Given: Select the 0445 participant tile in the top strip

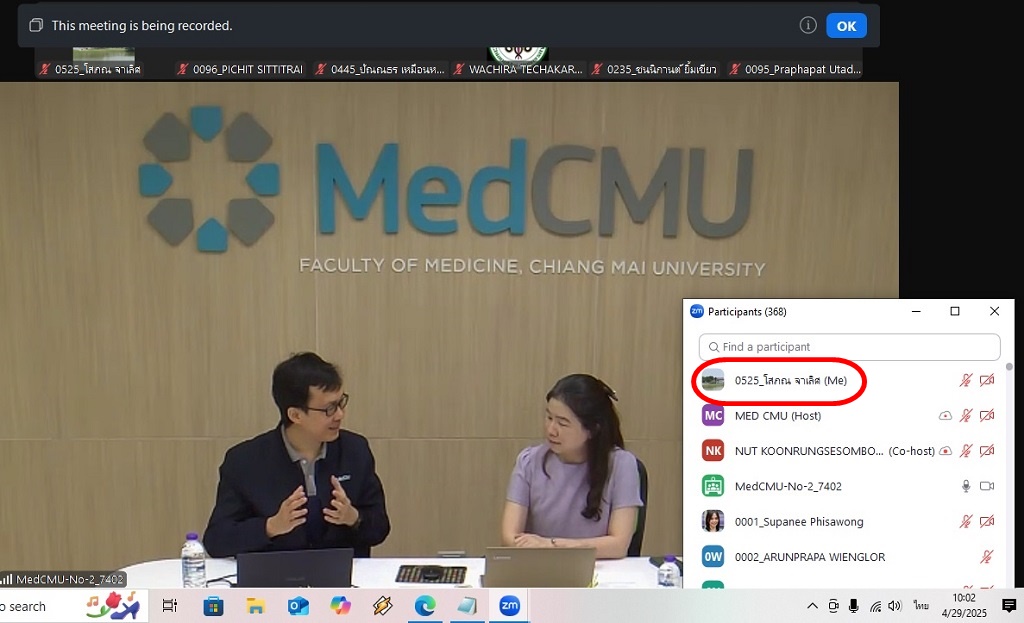Looking at the screenshot, I should [380, 63].
